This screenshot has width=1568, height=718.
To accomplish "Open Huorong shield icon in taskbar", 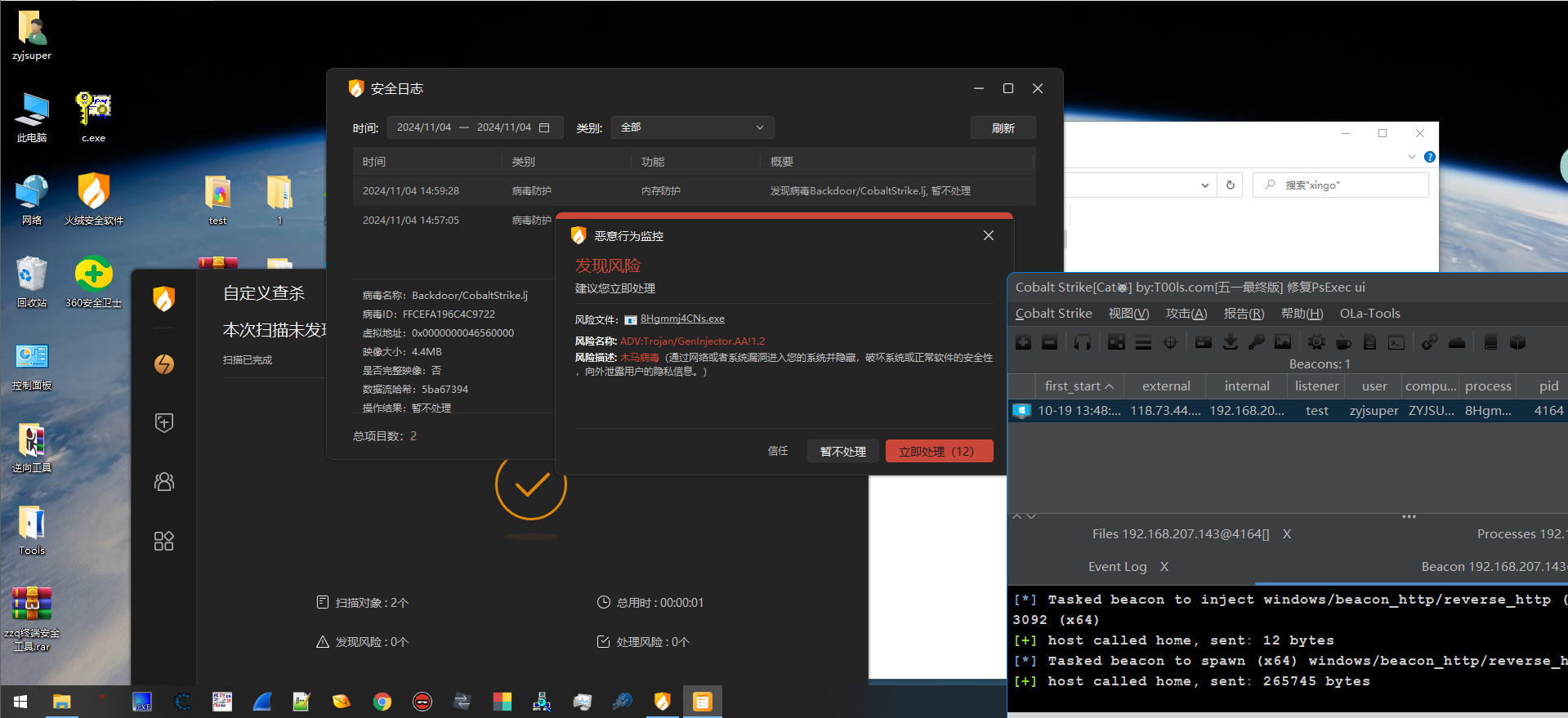I will [x=662, y=702].
